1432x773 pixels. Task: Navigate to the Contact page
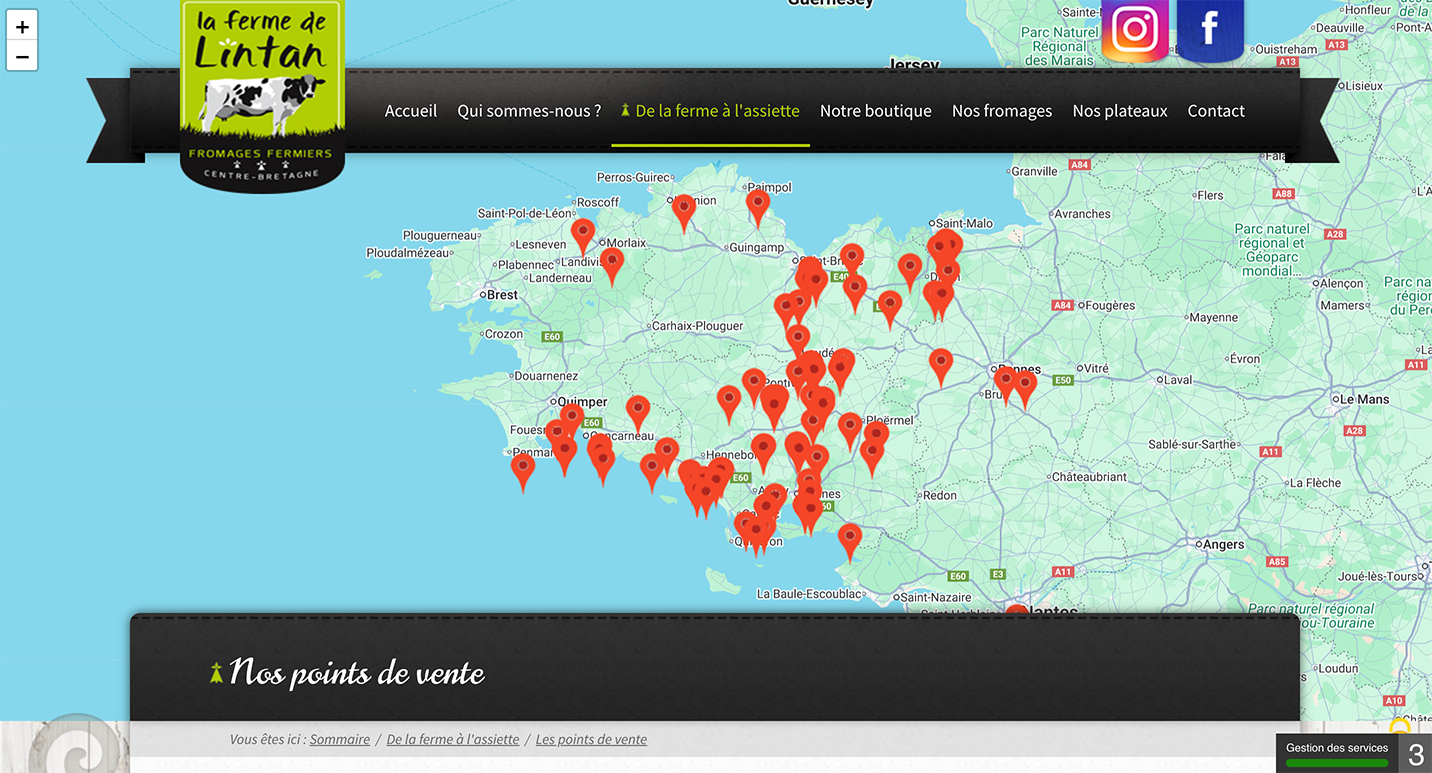pos(1215,111)
